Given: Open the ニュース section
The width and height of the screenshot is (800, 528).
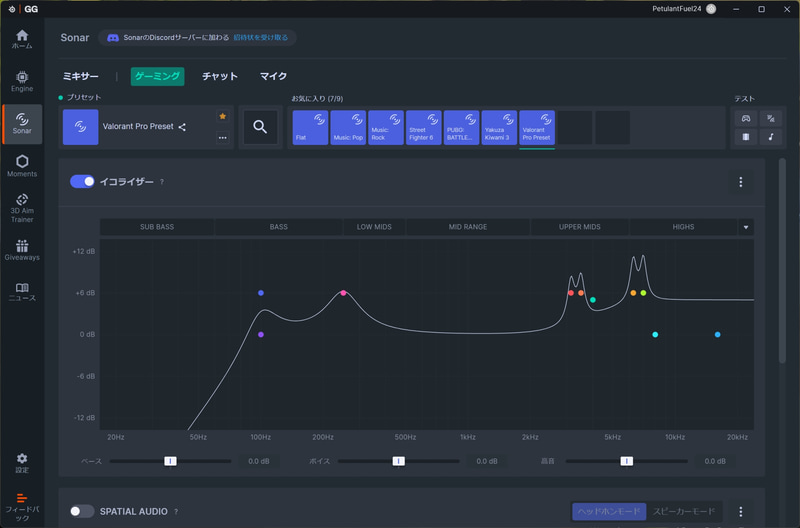Looking at the screenshot, I should tap(22, 292).
